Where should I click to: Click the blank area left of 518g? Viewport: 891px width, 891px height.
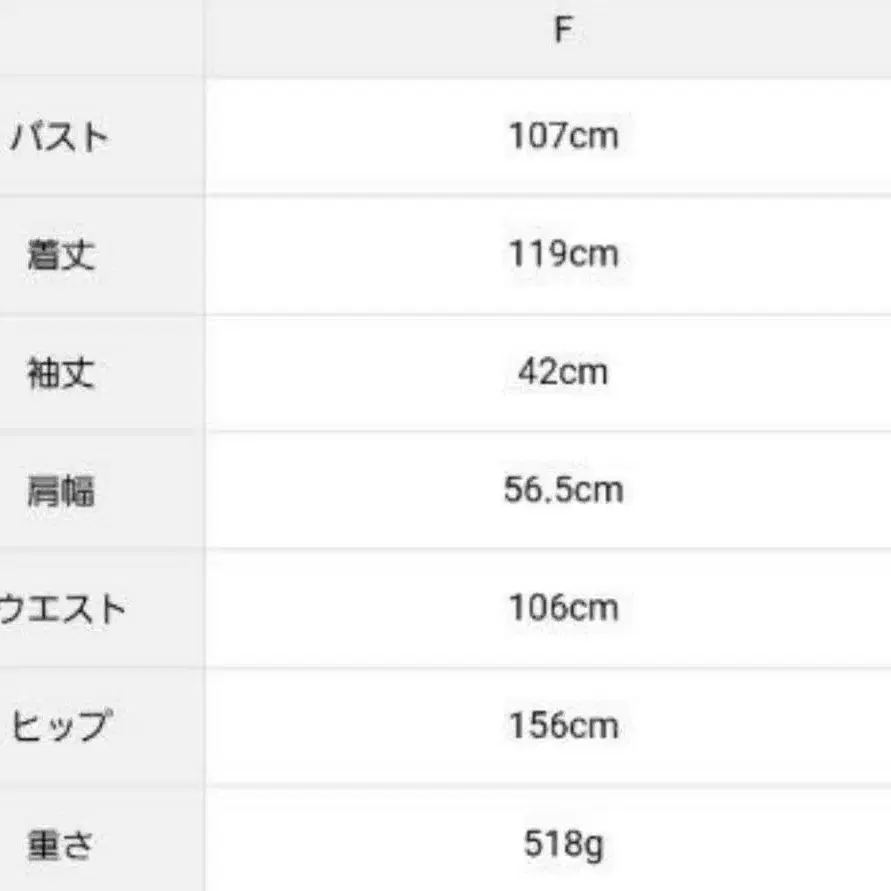coord(360,845)
